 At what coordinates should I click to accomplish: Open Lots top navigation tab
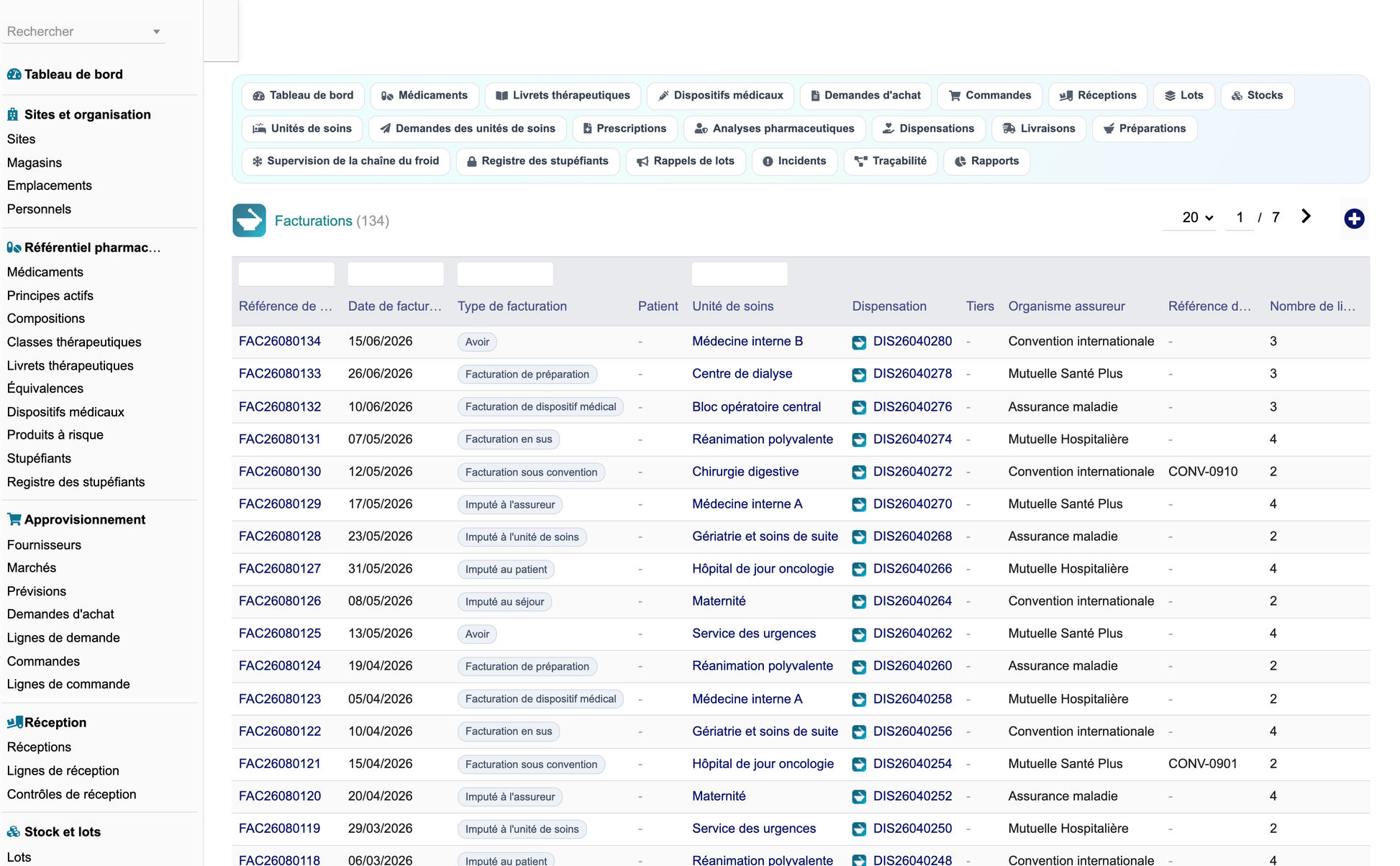[x=1184, y=96]
